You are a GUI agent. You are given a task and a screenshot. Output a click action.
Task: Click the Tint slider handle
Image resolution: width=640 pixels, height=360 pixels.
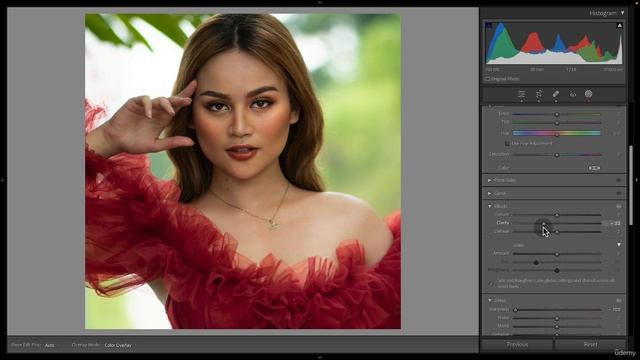click(556, 123)
